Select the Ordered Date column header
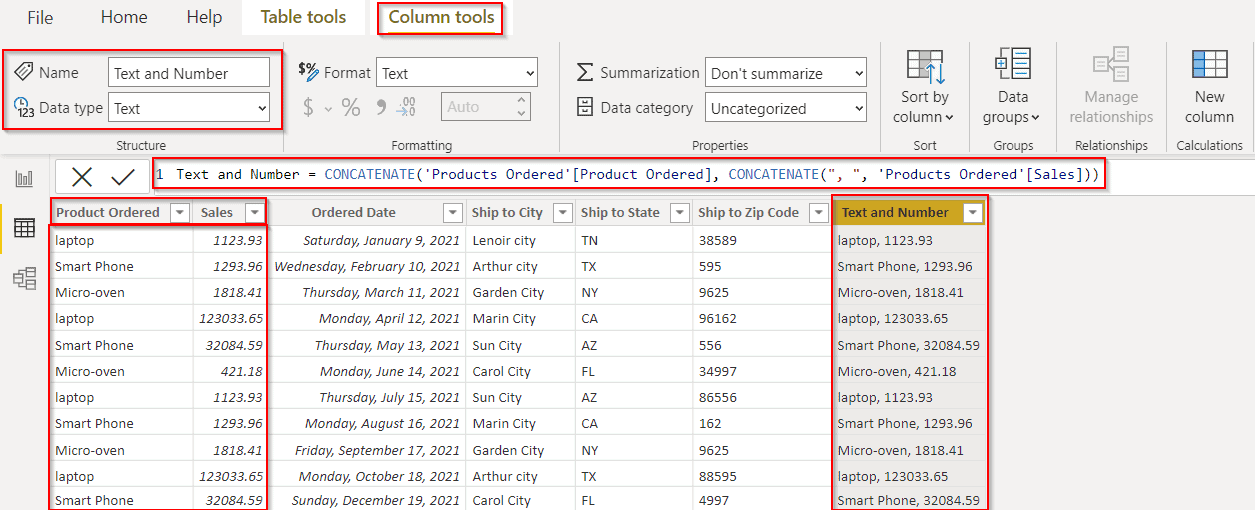Viewport: 1255px width, 510px height. tap(353, 212)
